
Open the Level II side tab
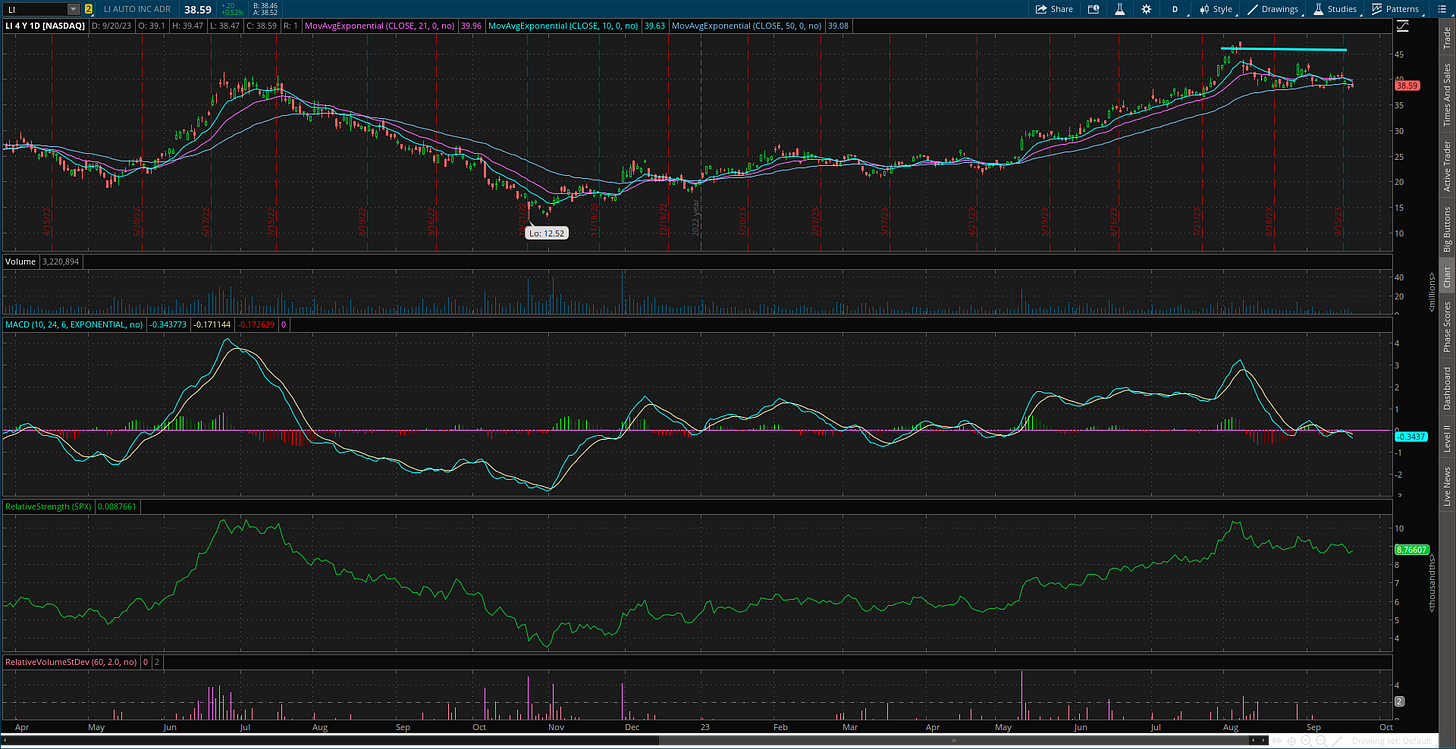pyautogui.click(x=1446, y=437)
